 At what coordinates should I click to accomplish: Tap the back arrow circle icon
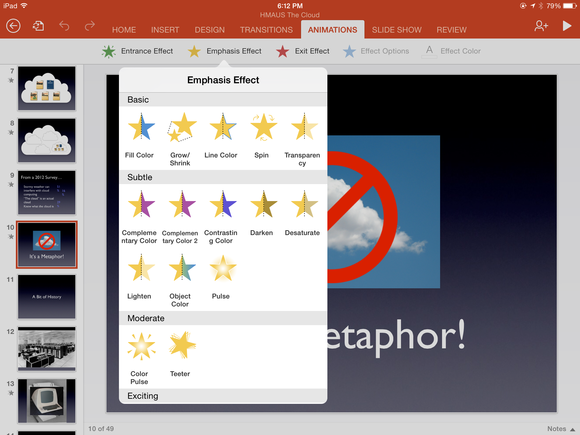(x=13, y=26)
